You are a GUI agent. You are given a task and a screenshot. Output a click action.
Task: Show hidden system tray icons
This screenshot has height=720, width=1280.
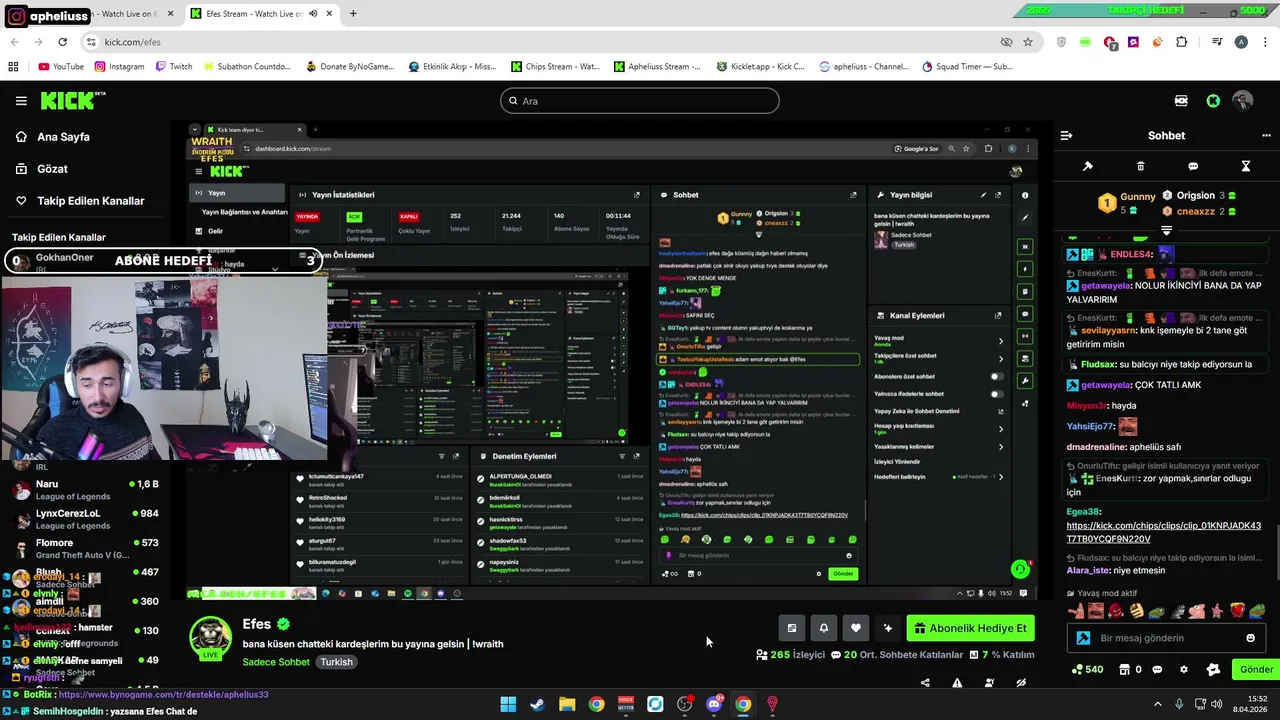point(1158,704)
